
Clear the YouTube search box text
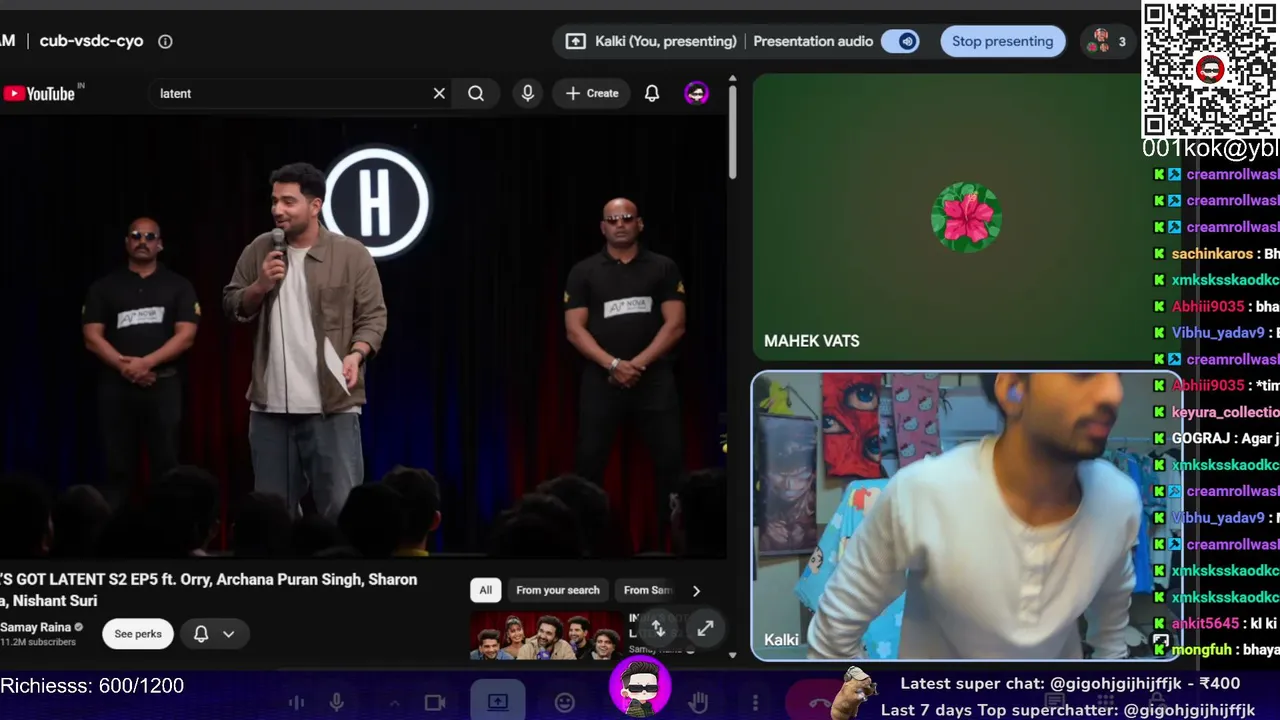(x=439, y=93)
